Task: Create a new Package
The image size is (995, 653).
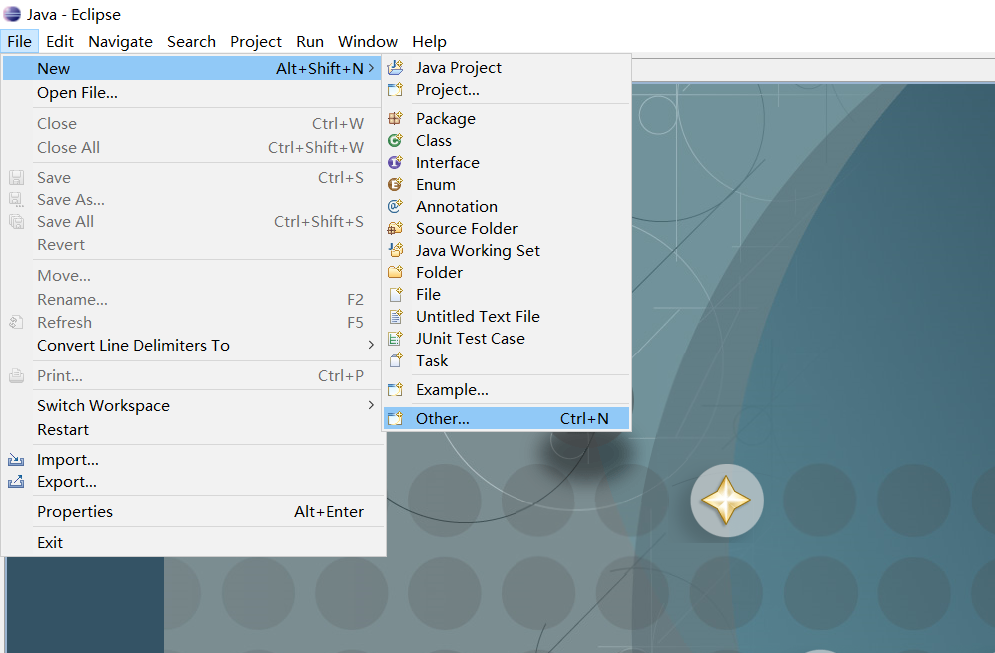Action: 506,118
